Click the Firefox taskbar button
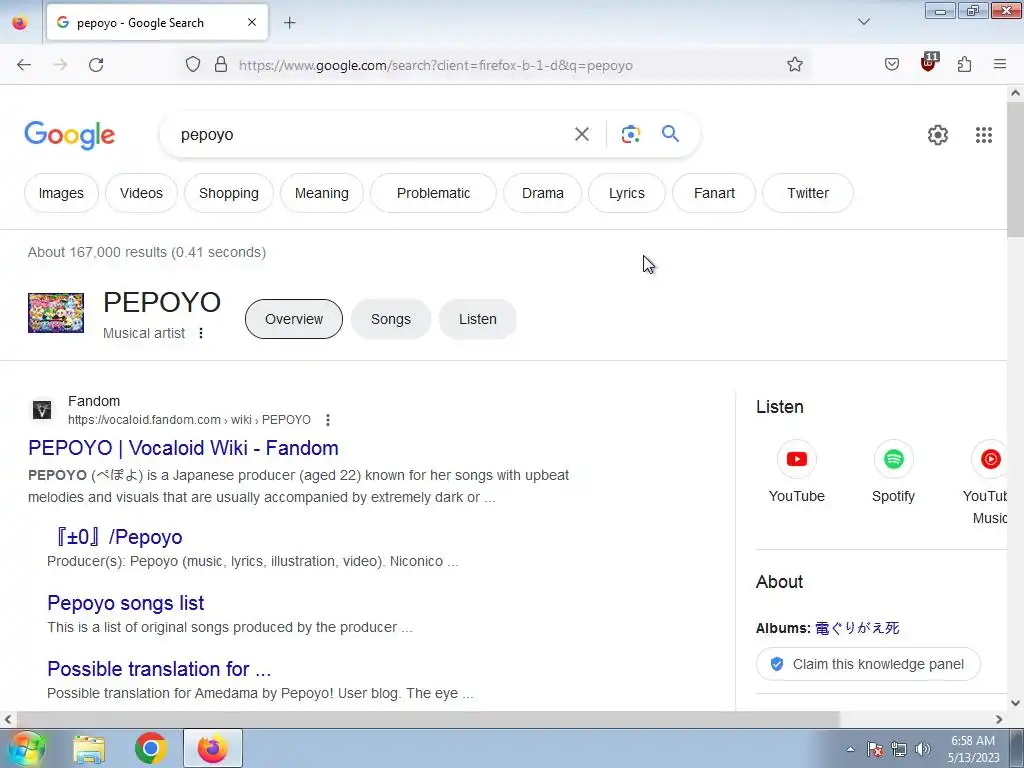 [213, 748]
